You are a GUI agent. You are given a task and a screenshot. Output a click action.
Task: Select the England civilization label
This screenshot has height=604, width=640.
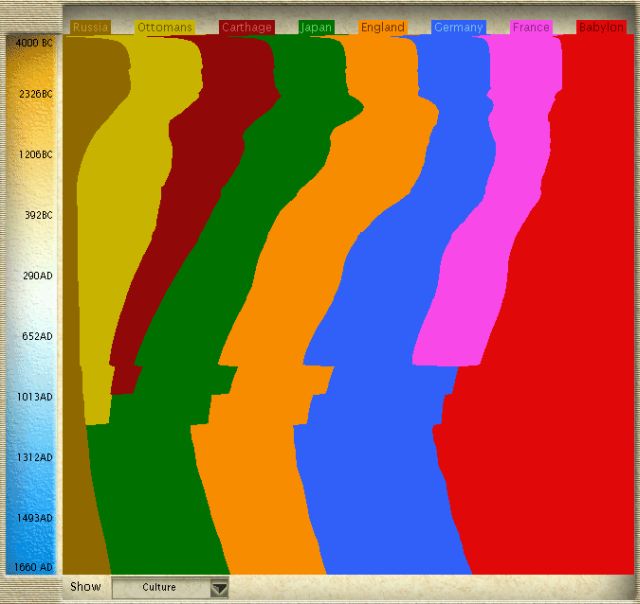tap(382, 27)
